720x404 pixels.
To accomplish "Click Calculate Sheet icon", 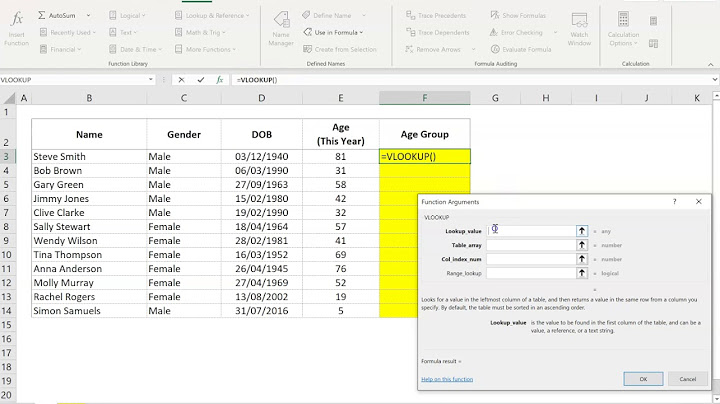I will click(653, 44).
